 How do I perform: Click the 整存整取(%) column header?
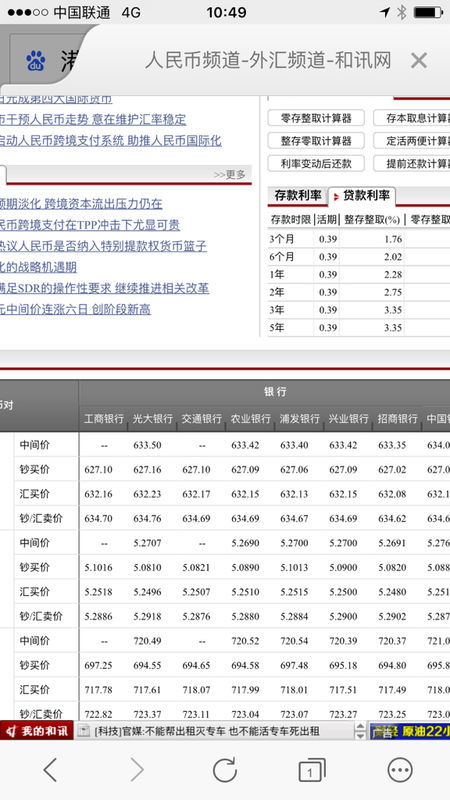(x=371, y=219)
